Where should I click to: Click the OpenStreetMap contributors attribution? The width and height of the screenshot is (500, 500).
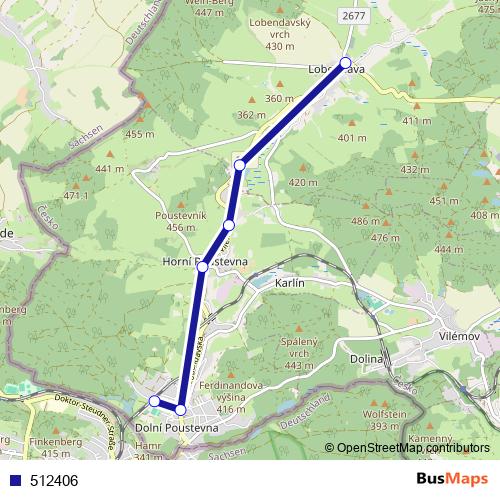tap(407, 448)
